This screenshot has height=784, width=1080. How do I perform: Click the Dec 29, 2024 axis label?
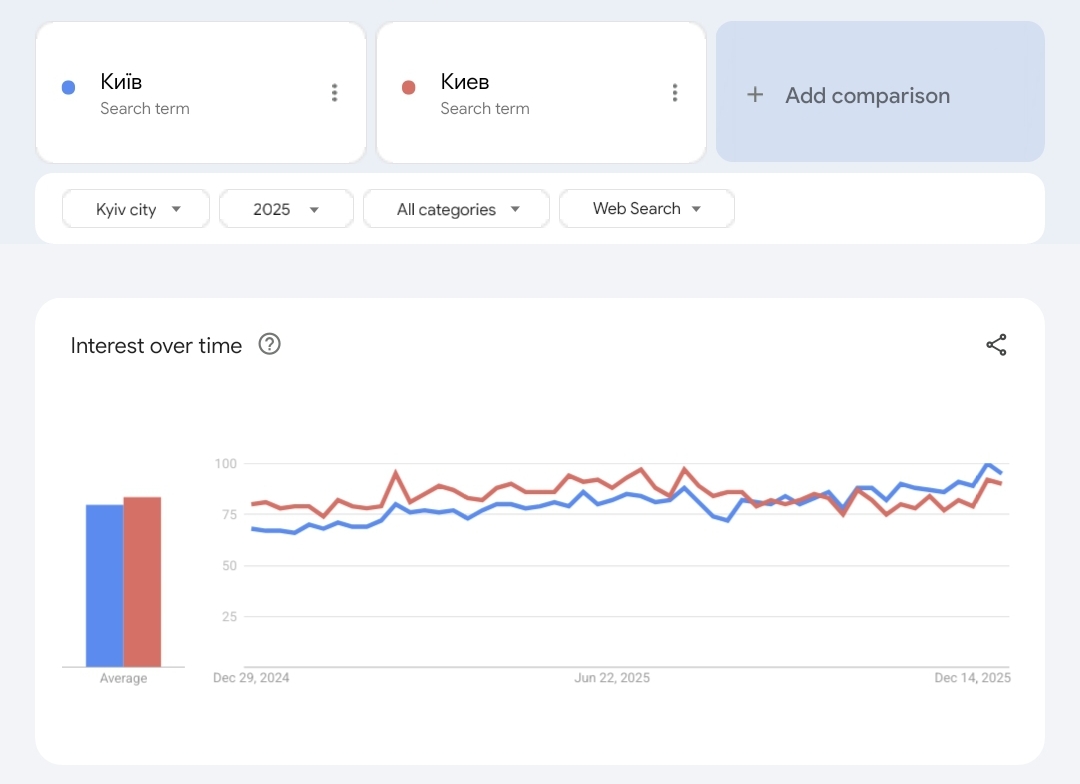point(251,678)
